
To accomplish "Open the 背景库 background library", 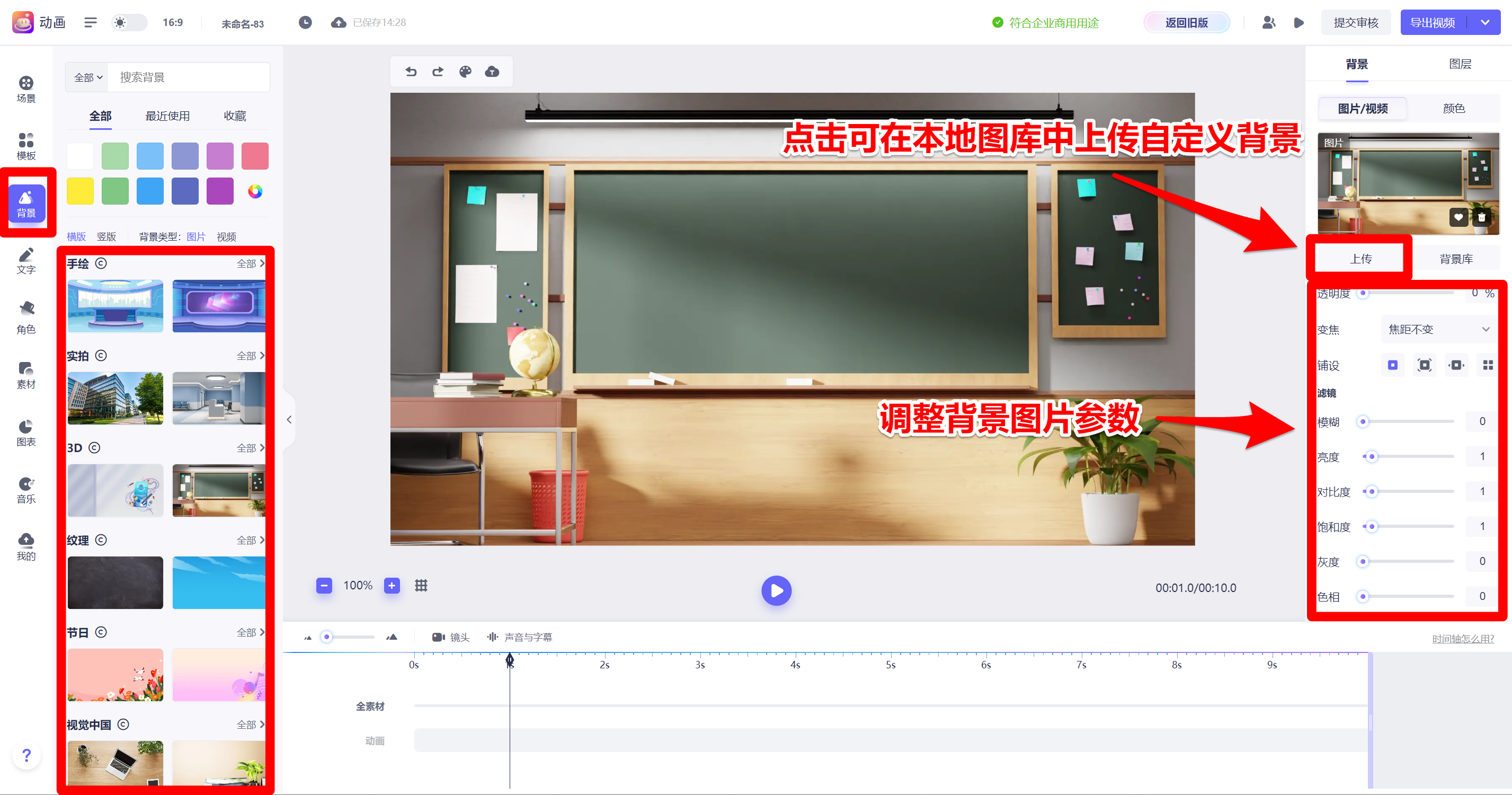I will [1456, 259].
